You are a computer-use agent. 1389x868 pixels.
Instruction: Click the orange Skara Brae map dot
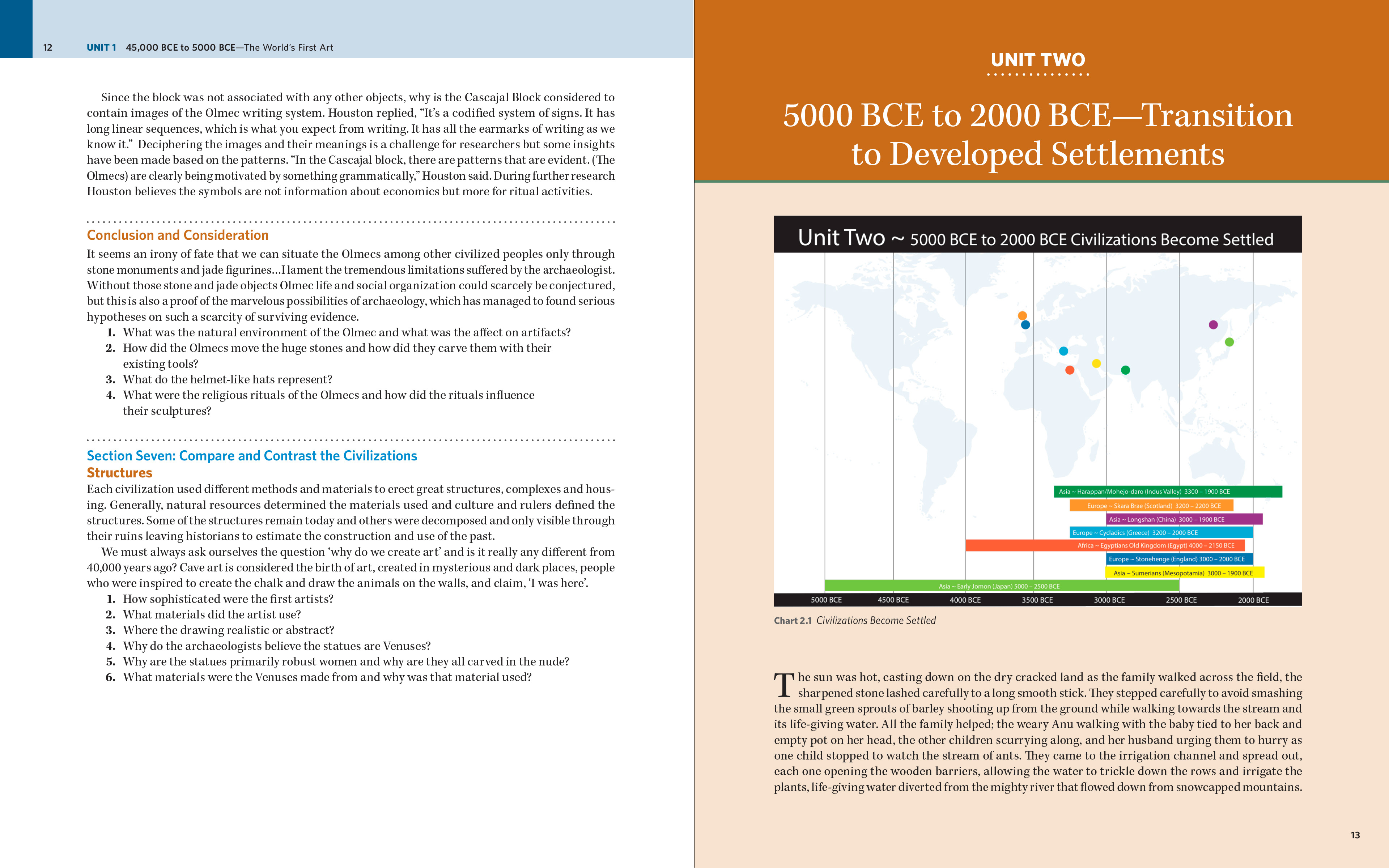coord(1022,315)
